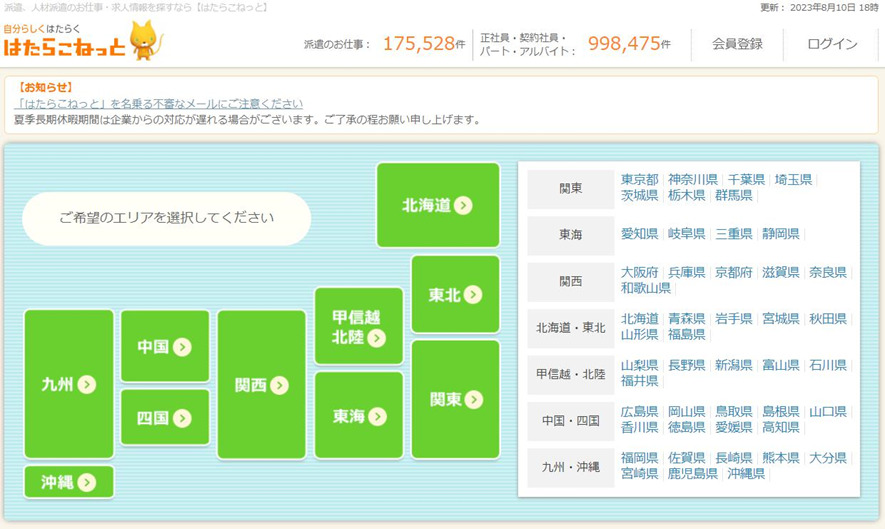Click the arrow icon on 九州 tile
Image resolution: width=885 pixels, height=529 pixels.
[x=86, y=384]
